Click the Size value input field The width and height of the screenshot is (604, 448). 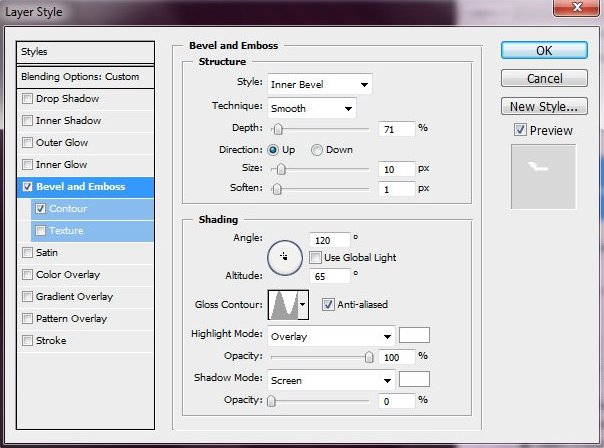[x=396, y=169]
